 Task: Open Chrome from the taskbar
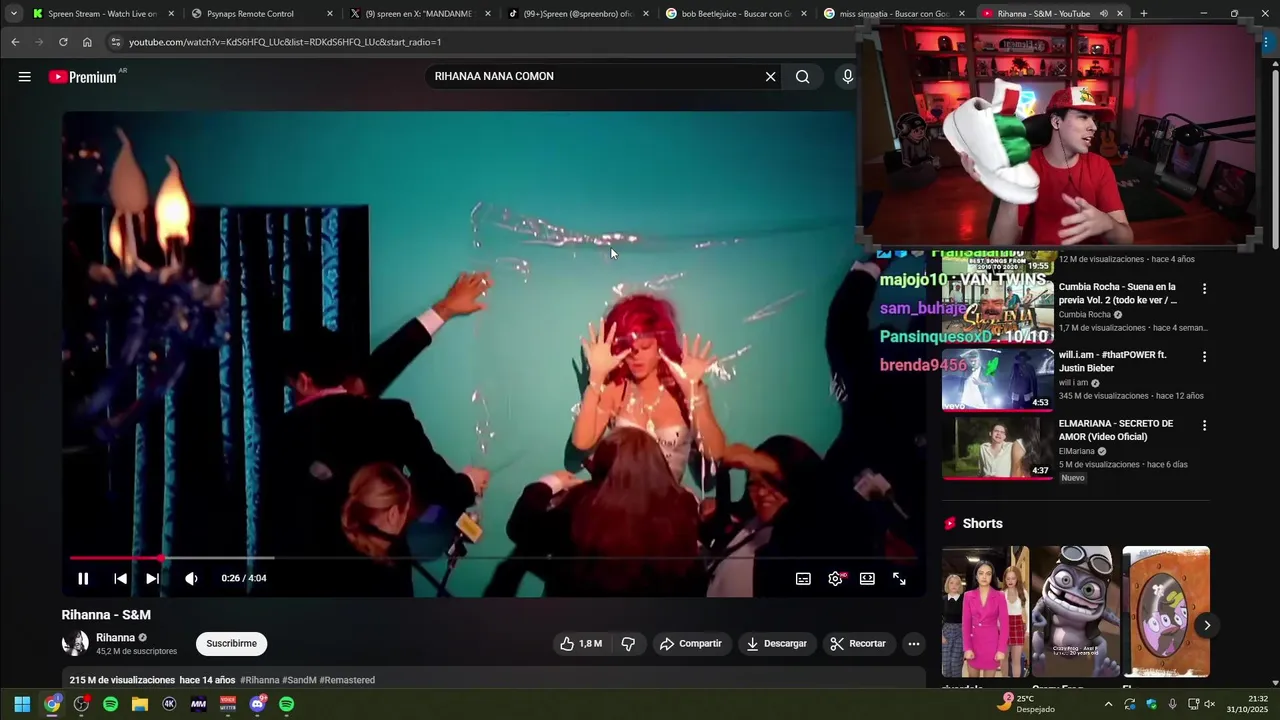point(52,704)
